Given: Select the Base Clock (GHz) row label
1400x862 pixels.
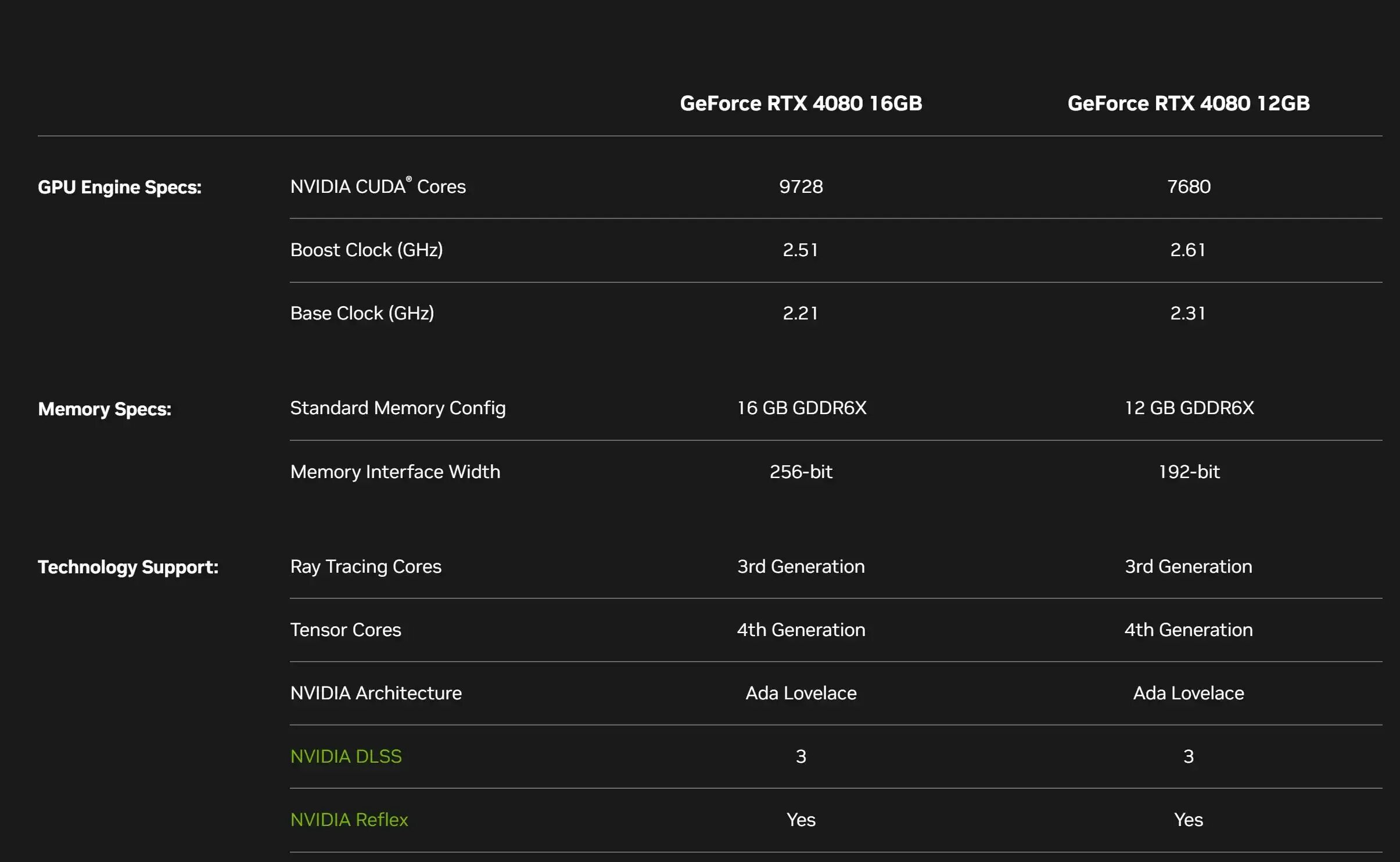Looking at the screenshot, I should pyautogui.click(x=362, y=313).
